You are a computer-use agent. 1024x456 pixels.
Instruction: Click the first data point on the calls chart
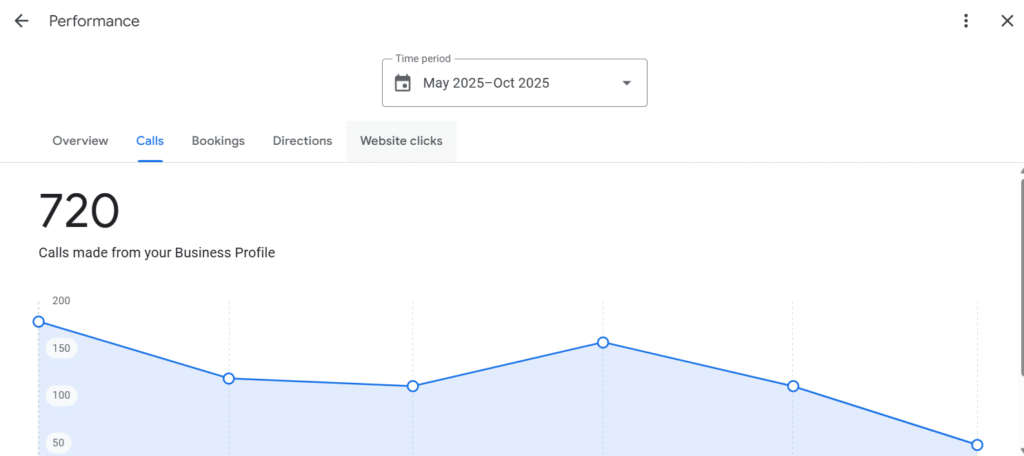coord(39,322)
